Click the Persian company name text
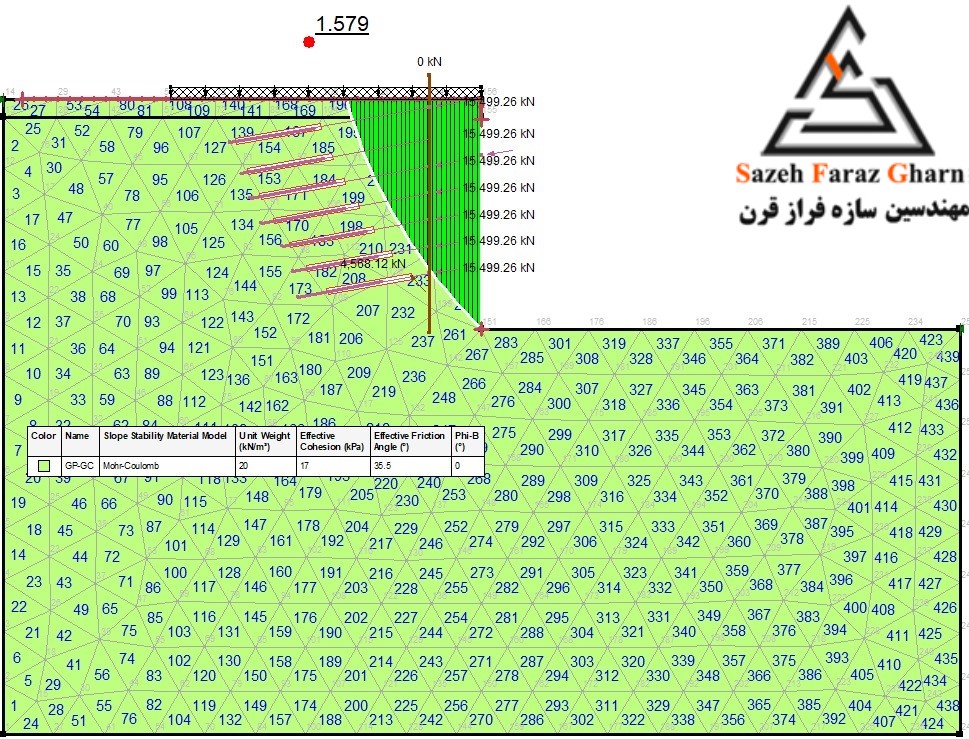Image resolution: width=969 pixels, height=739 pixels. (x=853, y=212)
